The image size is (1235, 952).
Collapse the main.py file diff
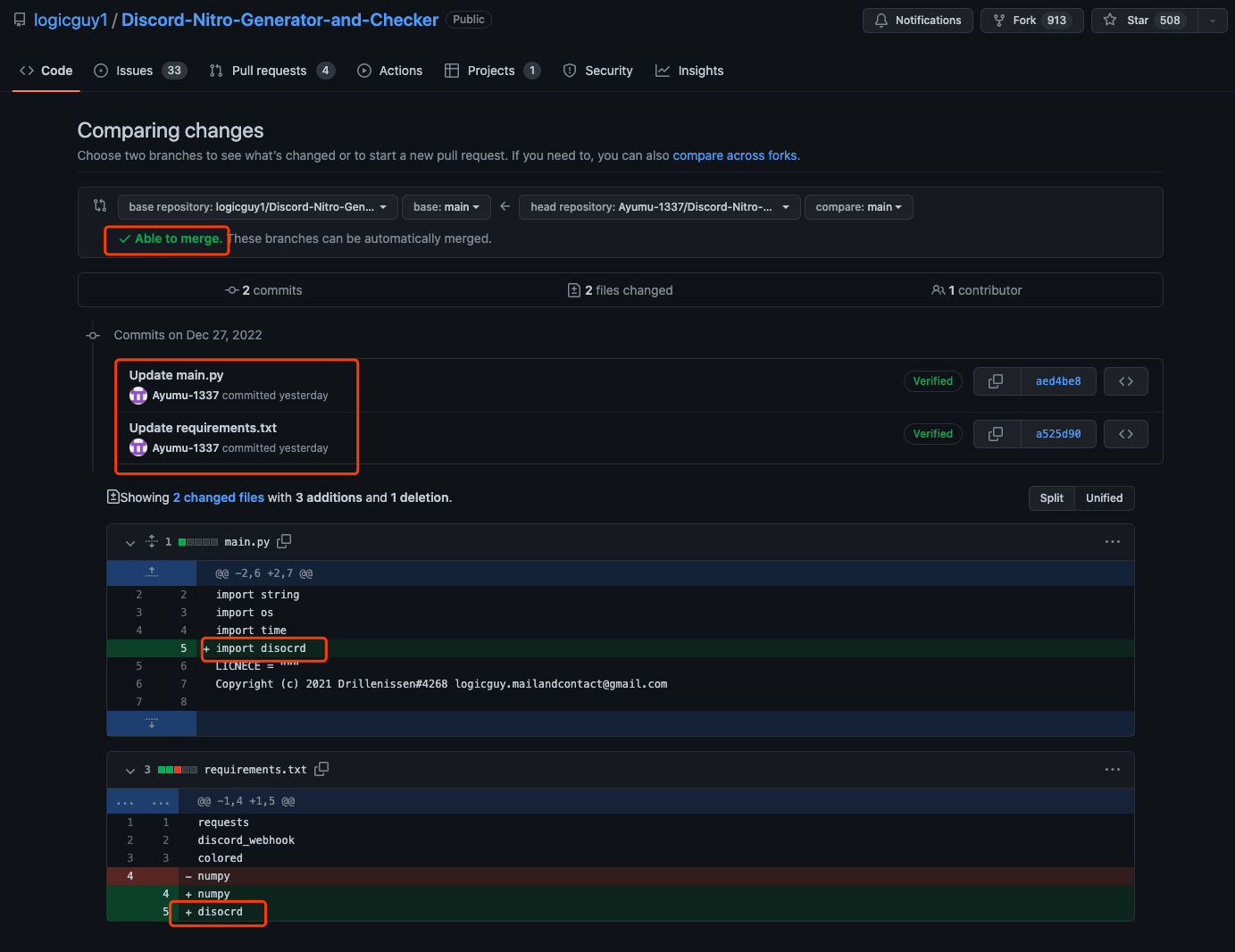130,542
